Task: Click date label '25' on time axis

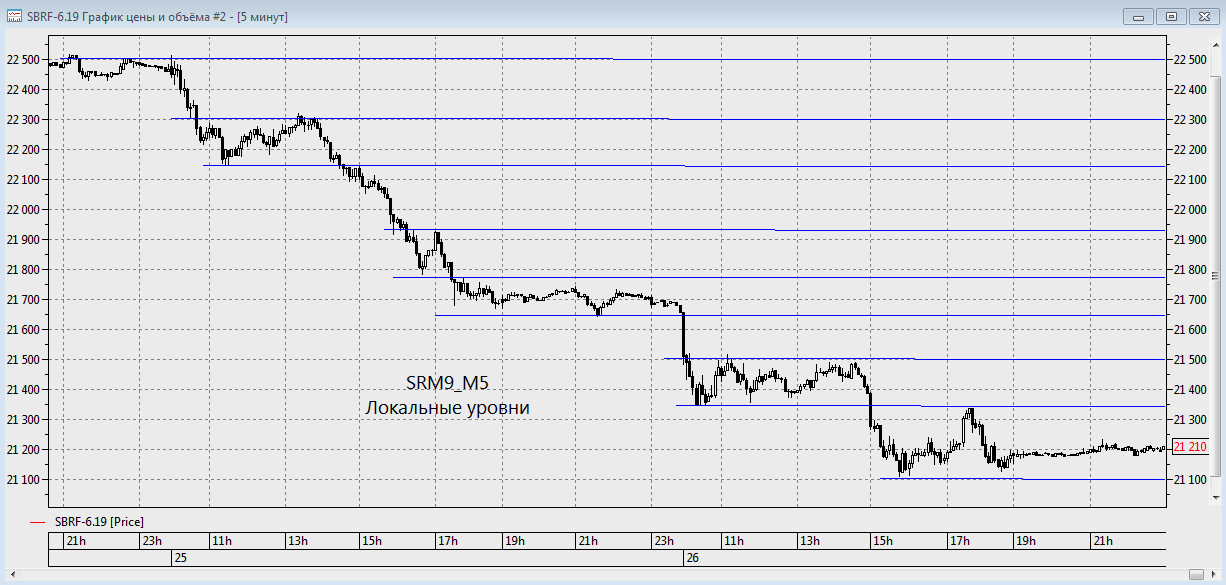Action: 181,557
